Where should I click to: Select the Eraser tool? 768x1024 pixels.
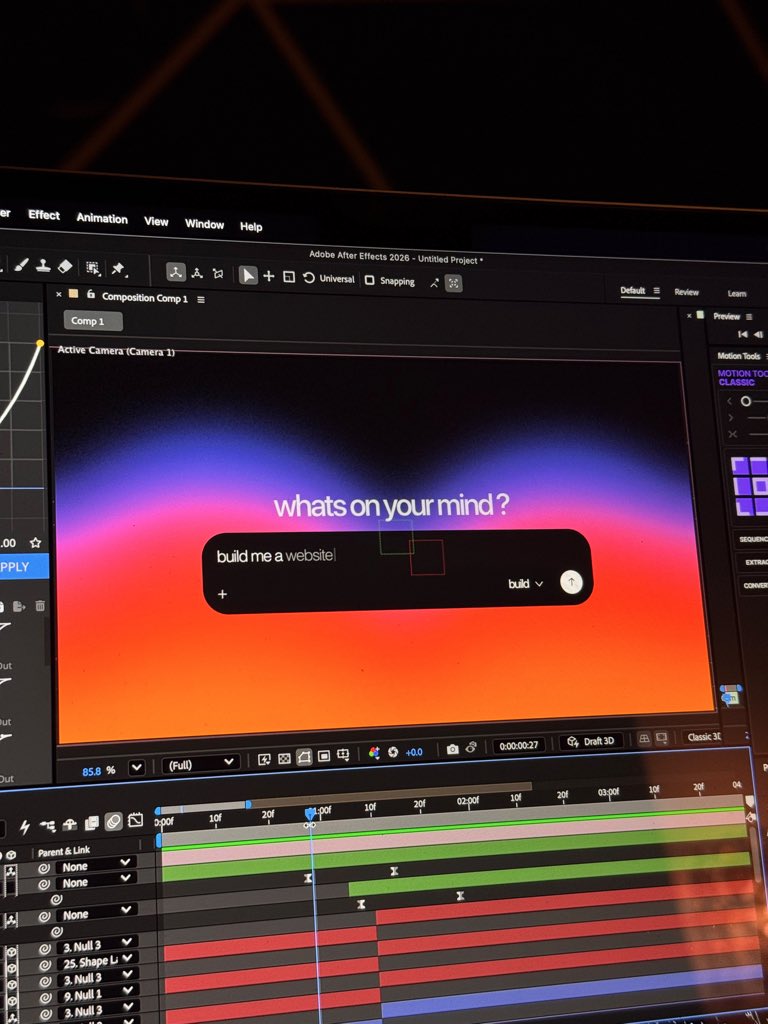click(x=65, y=266)
